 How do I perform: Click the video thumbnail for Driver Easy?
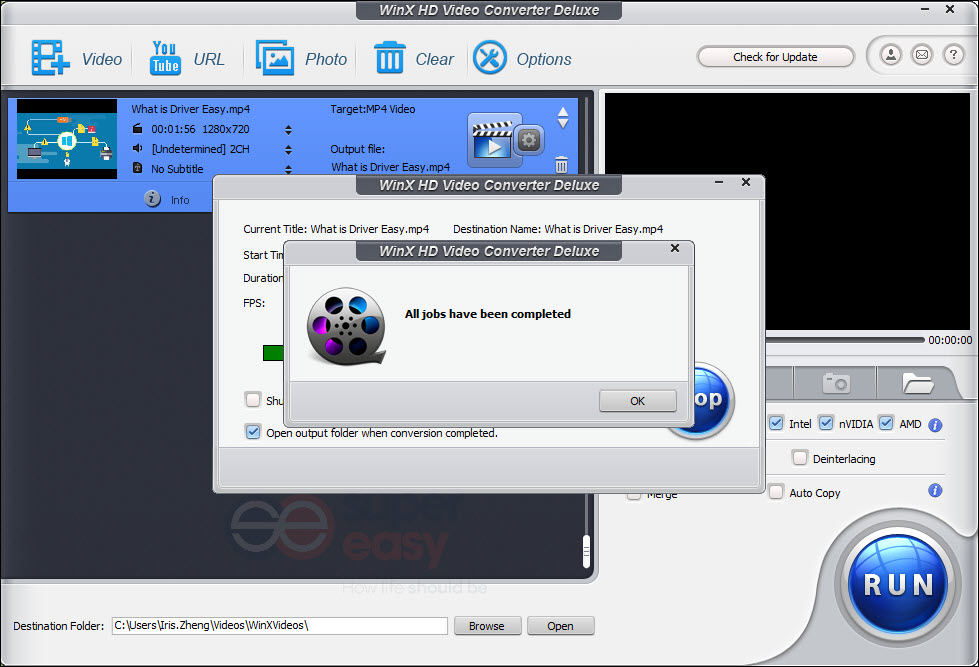click(67, 139)
